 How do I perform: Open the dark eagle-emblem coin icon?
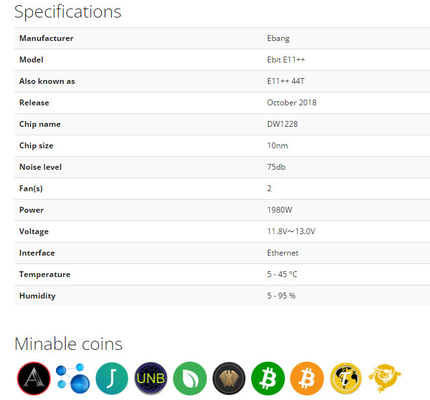229,378
